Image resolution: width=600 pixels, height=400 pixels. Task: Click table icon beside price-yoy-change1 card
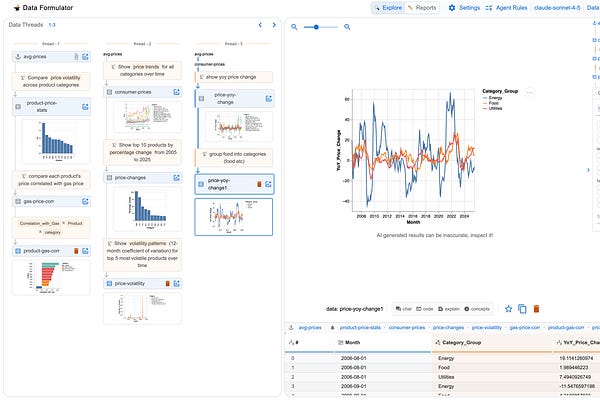(201, 184)
